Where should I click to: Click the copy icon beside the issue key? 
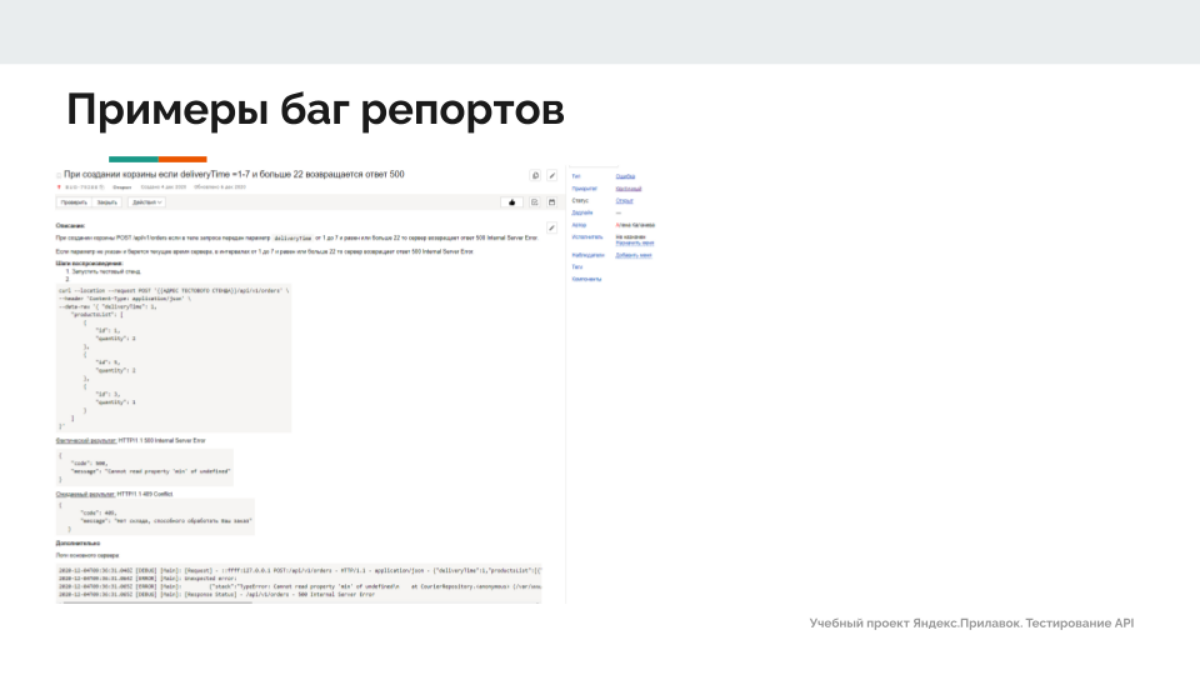pos(102,187)
